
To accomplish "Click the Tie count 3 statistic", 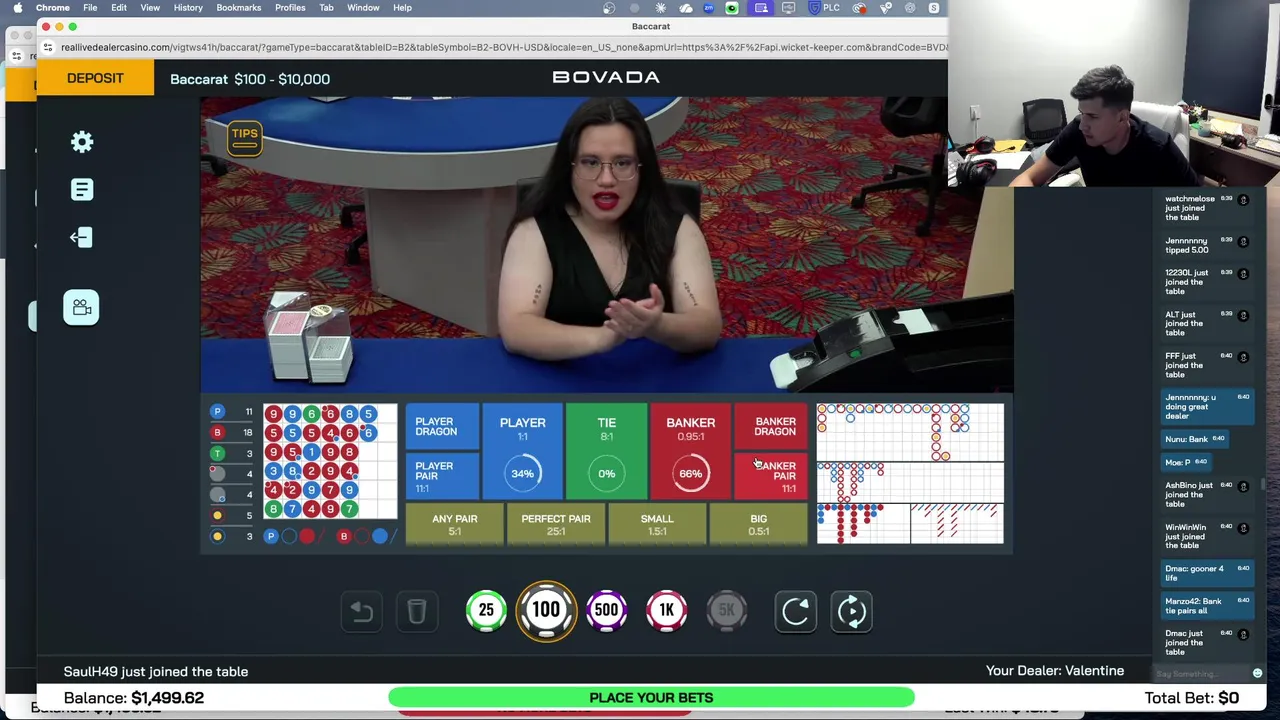I will click(x=234, y=453).
